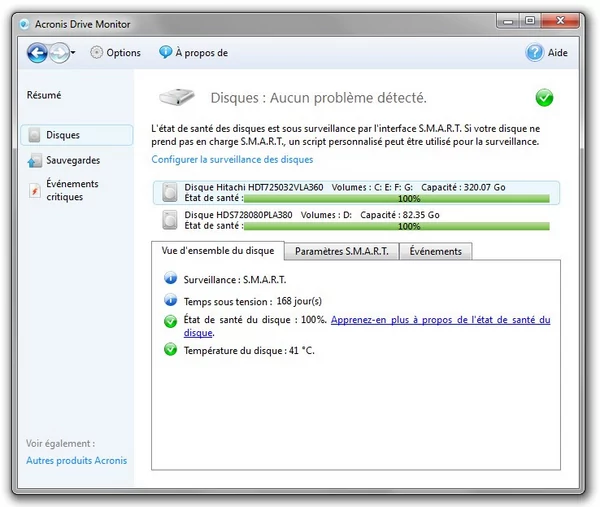Open Autres produits Acronis link

pyautogui.click(x=77, y=461)
